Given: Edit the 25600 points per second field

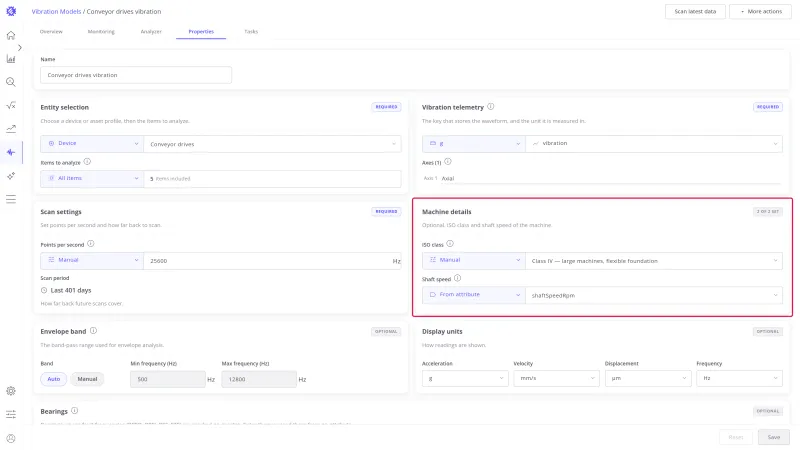Looking at the screenshot, I should (272, 261).
